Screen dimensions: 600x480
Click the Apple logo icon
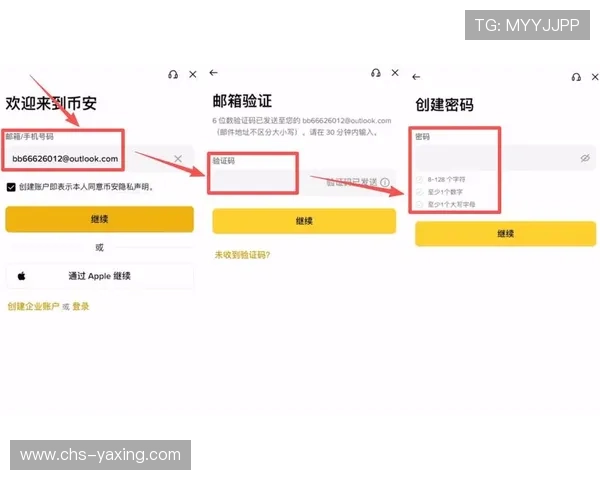pos(21,276)
